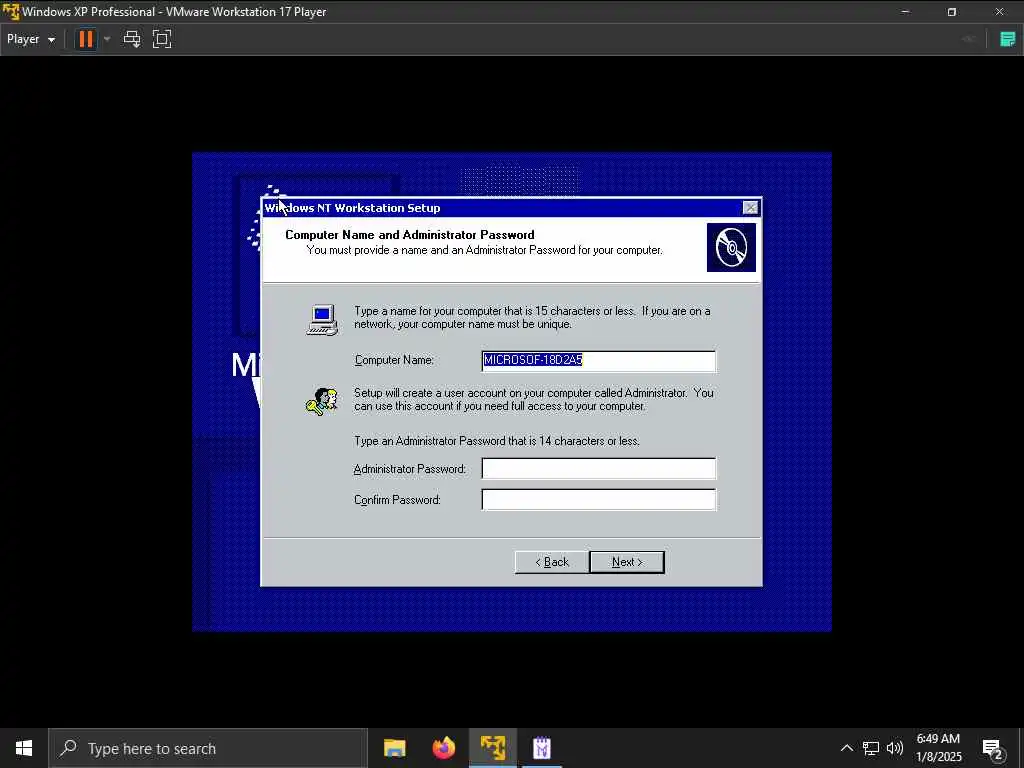Go back with the Back button
The height and width of the screenshot is (768, 1024).
click(552, 562)
